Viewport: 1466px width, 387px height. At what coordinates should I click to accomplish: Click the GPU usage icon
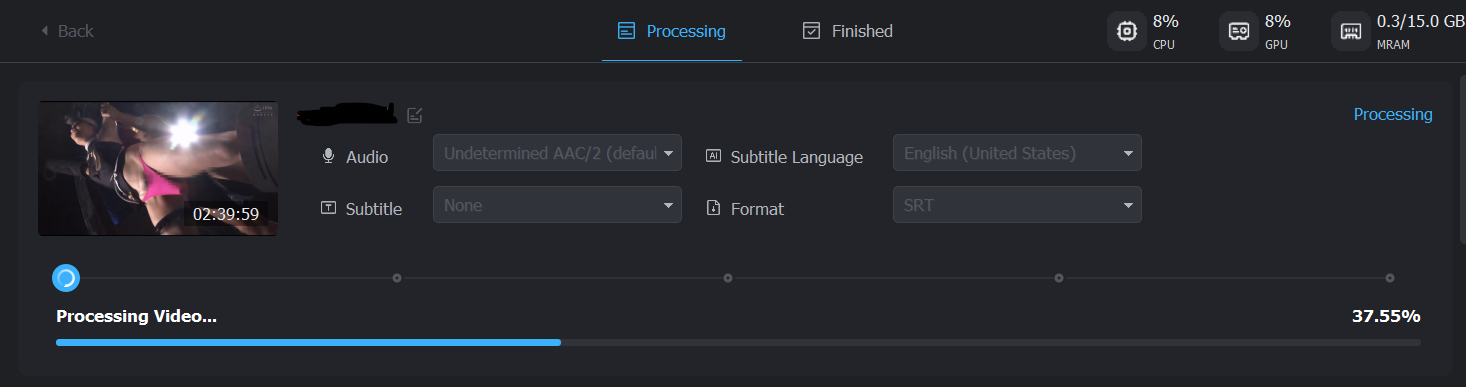pyautogui.click(x=1238, y=31)
